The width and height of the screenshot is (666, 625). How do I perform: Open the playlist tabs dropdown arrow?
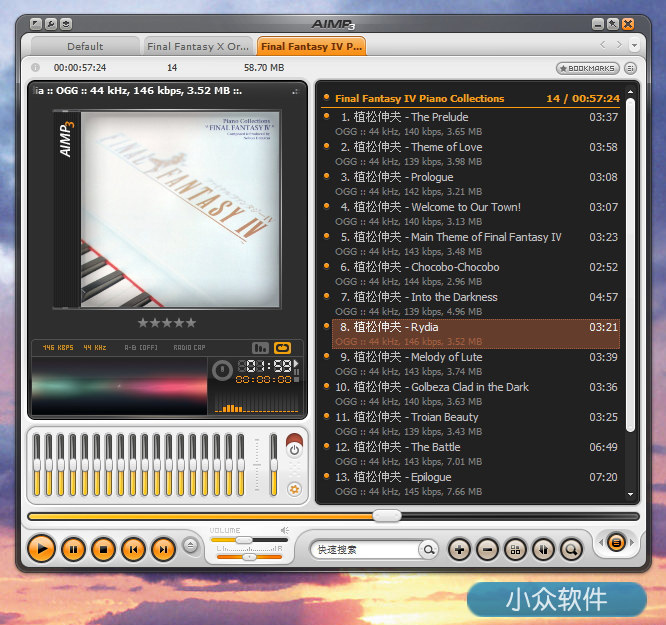[634, 45]
